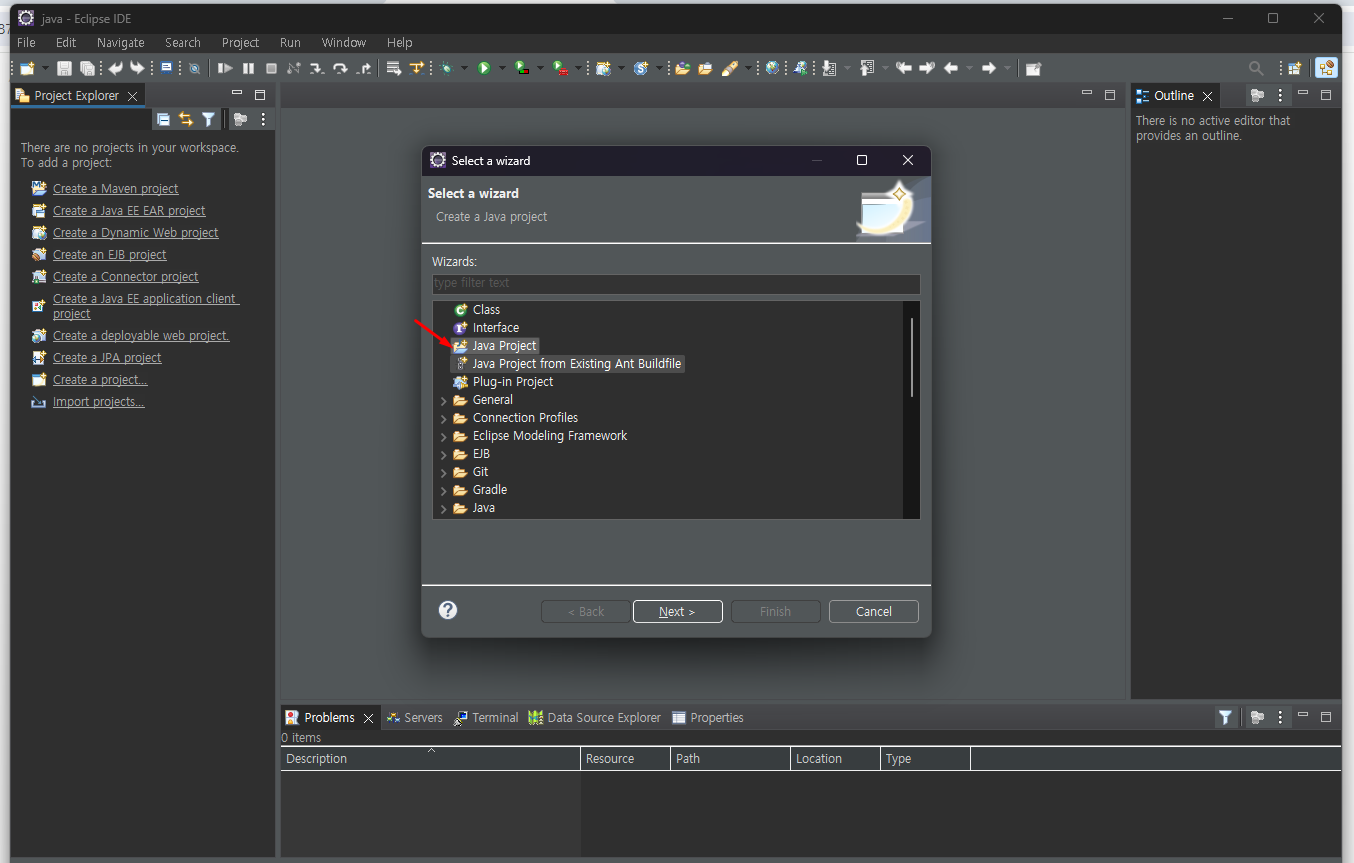Screen dimensions: 1354x863
Task: Click the green Run icon
Action: click(x=484, y=68)
